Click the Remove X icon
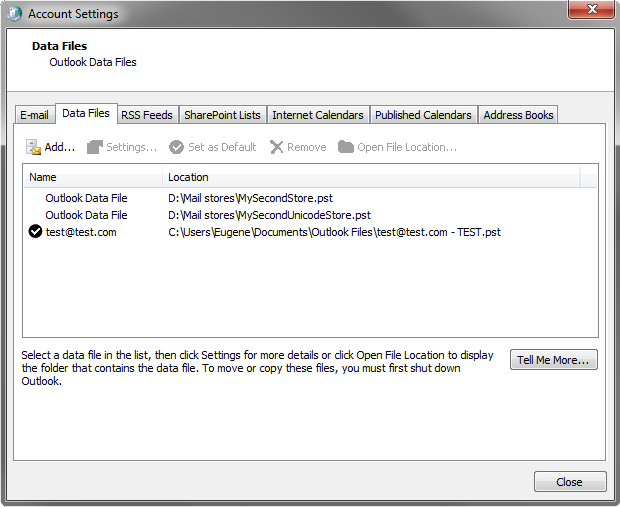 [276, 147]
